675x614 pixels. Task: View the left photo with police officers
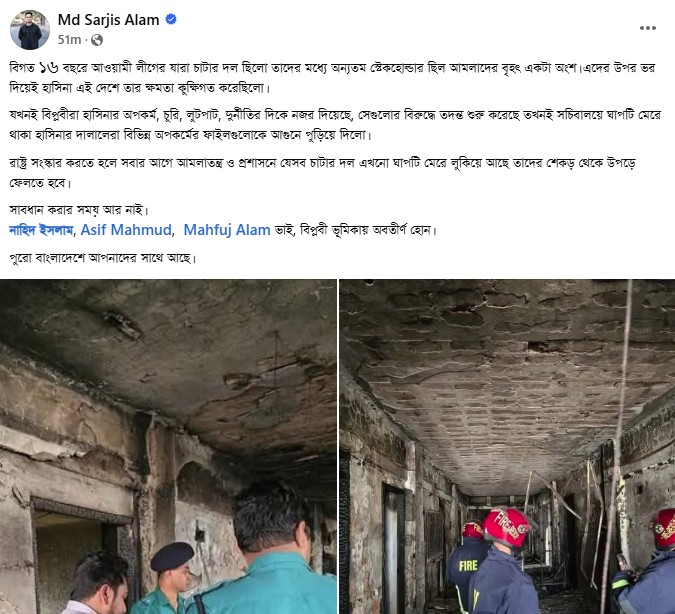[168, 447]
